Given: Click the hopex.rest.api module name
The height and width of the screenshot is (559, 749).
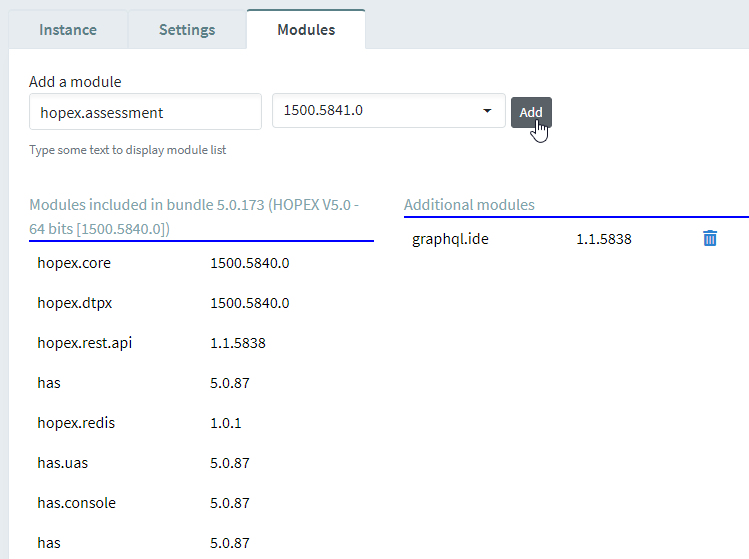Looking at the screenshot, I should tap(84, 343).
